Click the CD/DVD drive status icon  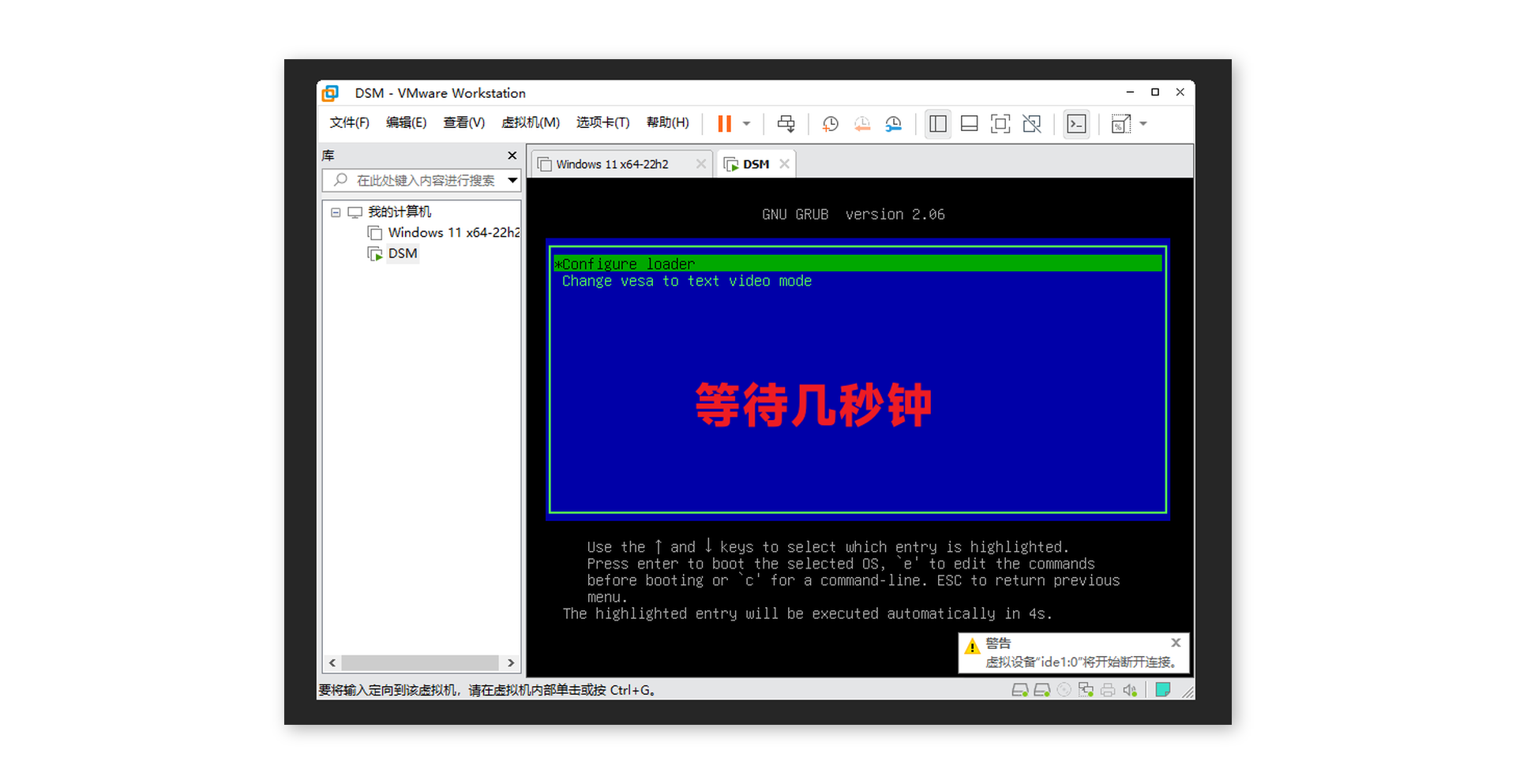point(1064,690)
